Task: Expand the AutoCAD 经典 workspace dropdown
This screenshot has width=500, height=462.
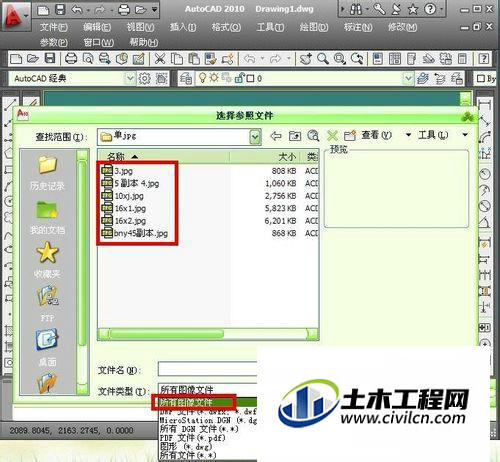Action: click(130, 79)
